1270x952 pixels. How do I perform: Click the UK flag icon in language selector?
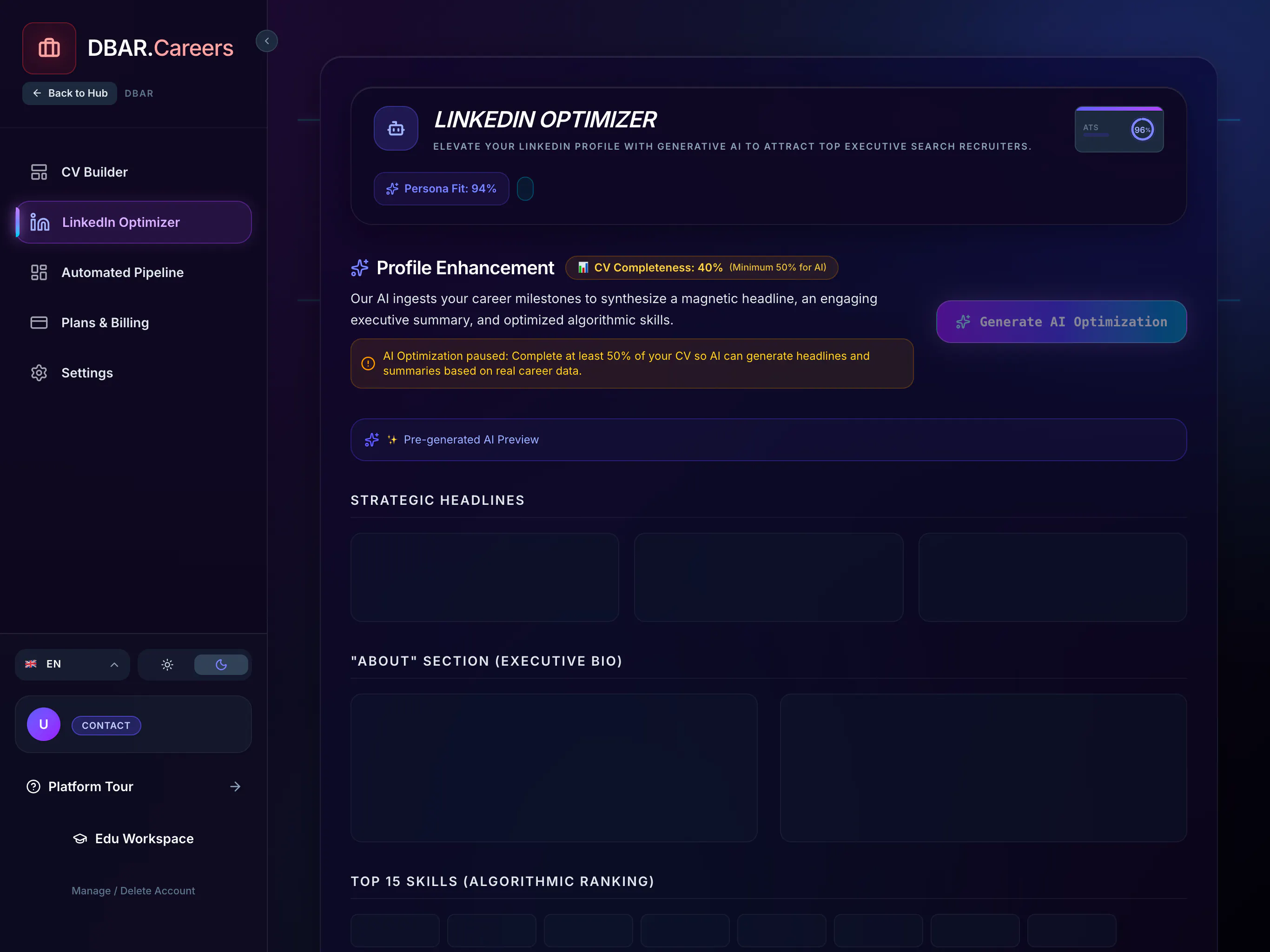(x=31, y=664)
